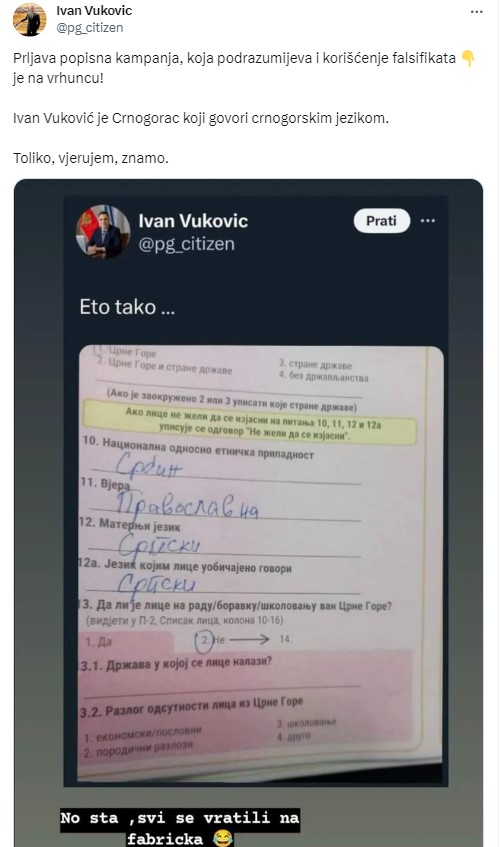500x847 pixels.
Task: Select the circled "2. Не" option on the form
Action: [209, 640]
